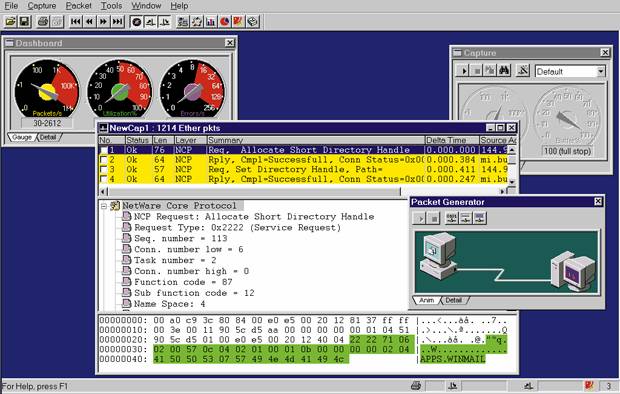Select the Seq. number = 113 line
This screenshot has height=394, width=620.
pos(181,239)
